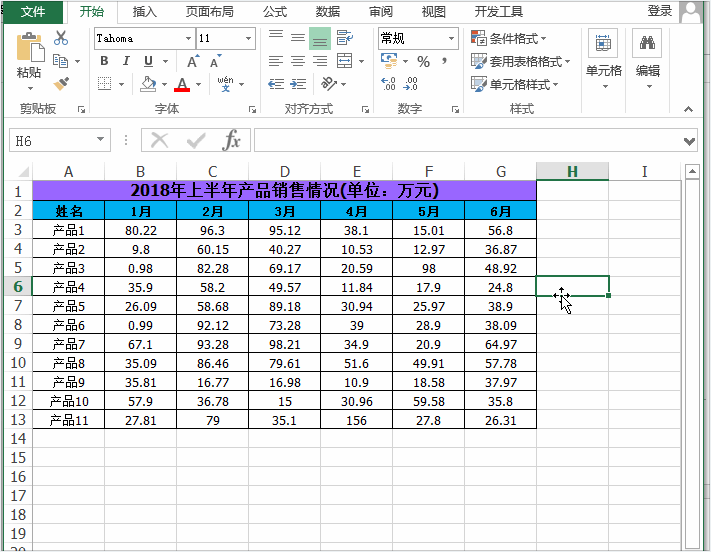The image size is (711, 552).
Task: Open font color dropdown arrow
Action: (x=198, y=84)
